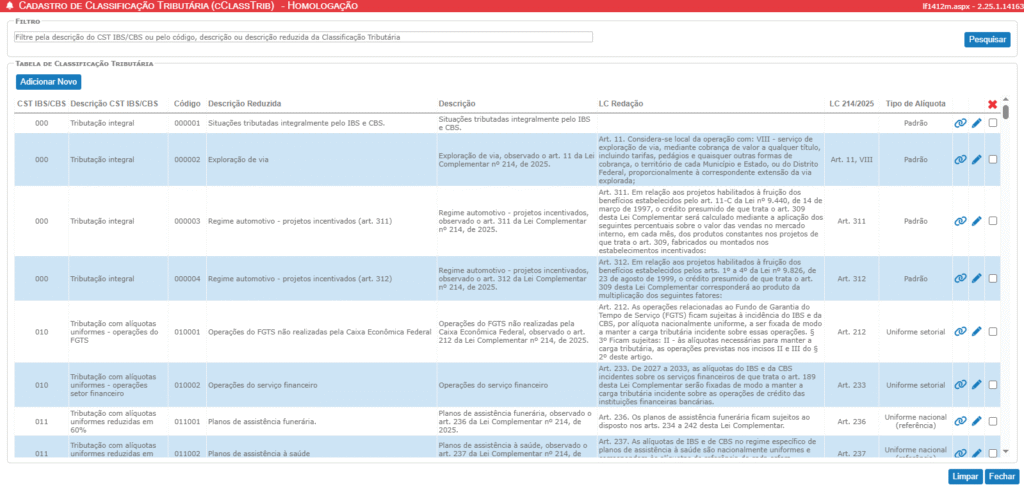Select checkbox for Exploração de via row
Image resolution: width=1024 pixels, height=494 pixels.
click(993, 159)
